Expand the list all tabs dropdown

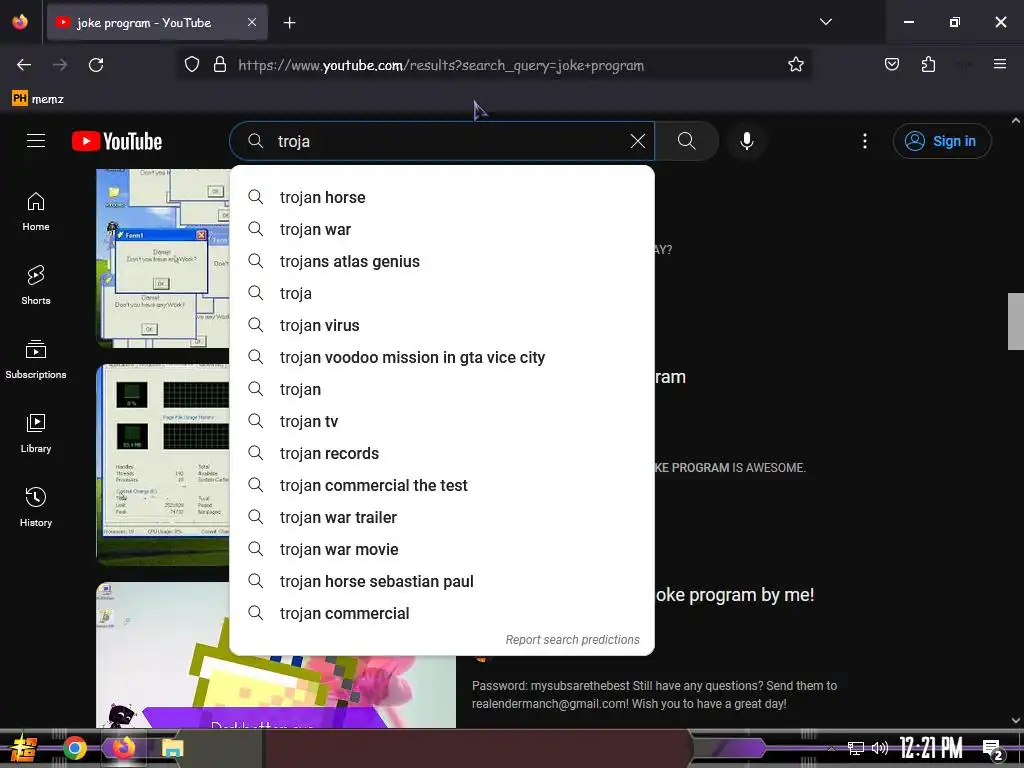point(825,22)
